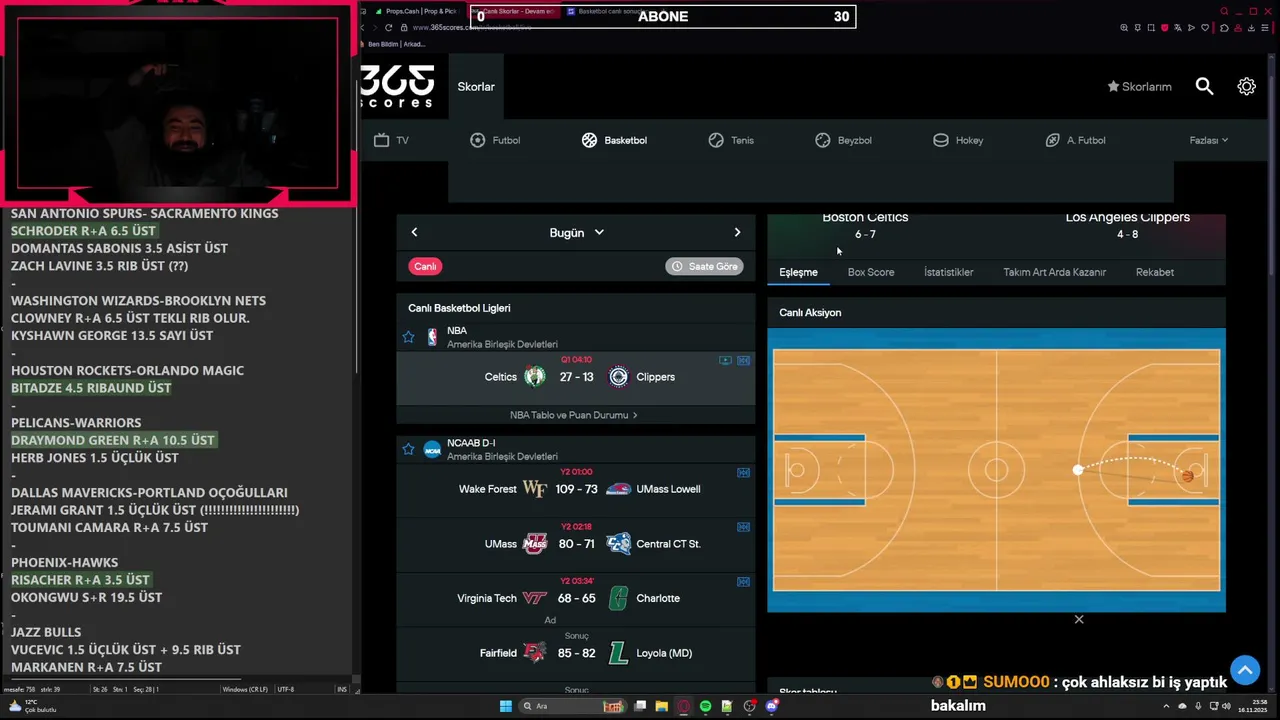Open File Explorer from the taskbar
The width and height of the screenshot is (1280, 720).
[x=661, y=706]
